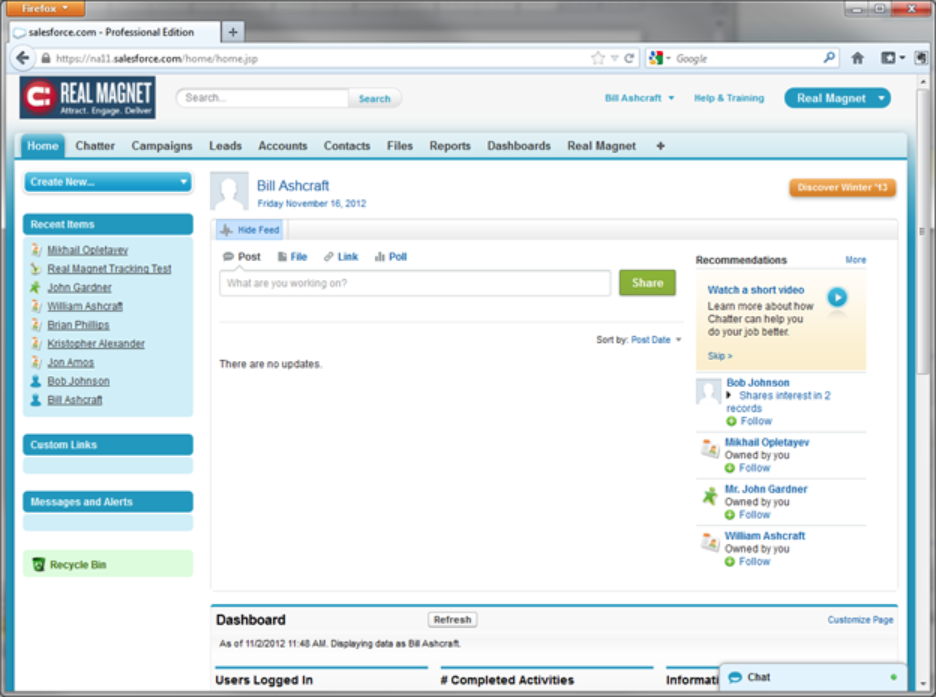
Task: Click the Google search magnifier icon
Action: tap(829, 58)
